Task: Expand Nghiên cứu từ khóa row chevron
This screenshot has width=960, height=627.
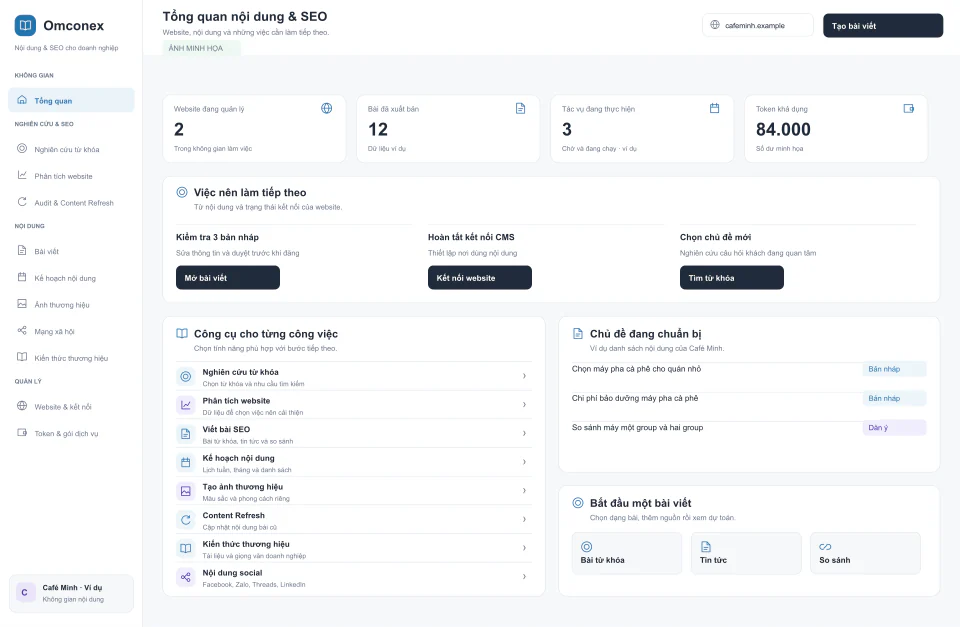Action: tap(524, 376)
